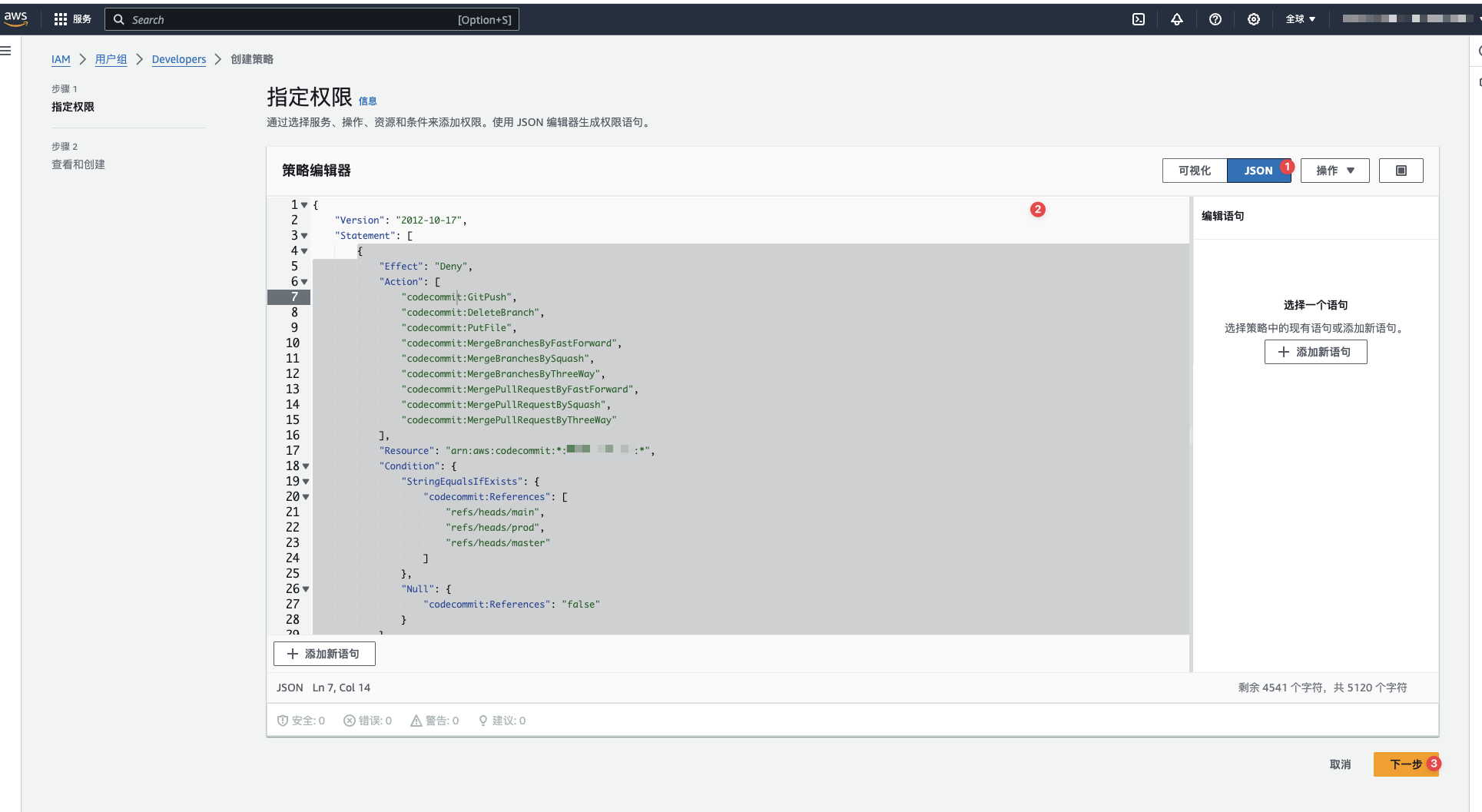Click the 下一步 next button
Viewport: 1482px width, 812px height.
(x=1406, y=764)
